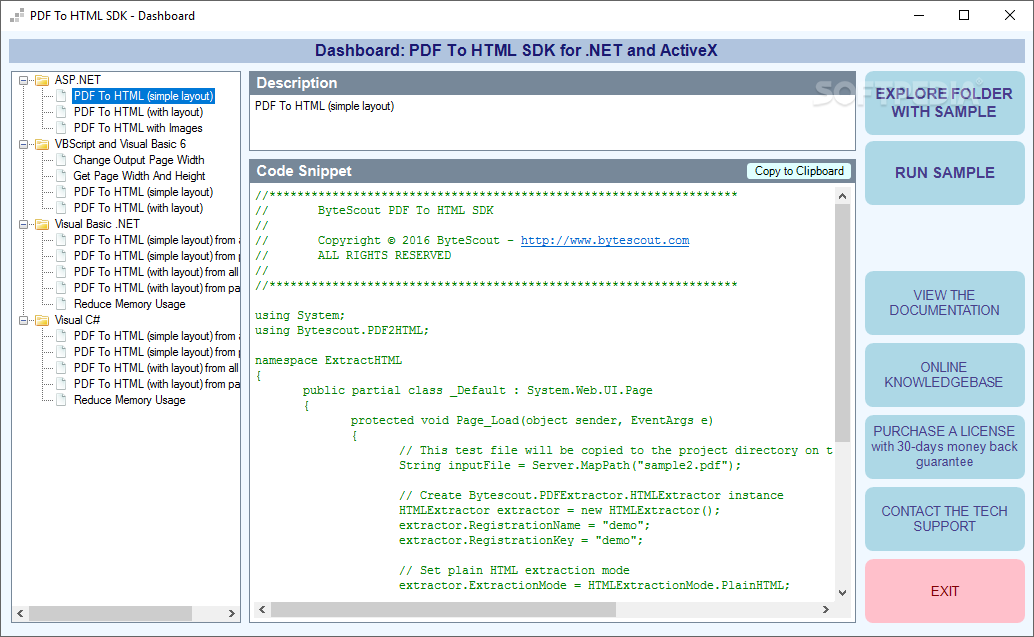This screenshot has width=1034, height=637.
Task: Collapse the Visual C# tree node
Action: 24,320
